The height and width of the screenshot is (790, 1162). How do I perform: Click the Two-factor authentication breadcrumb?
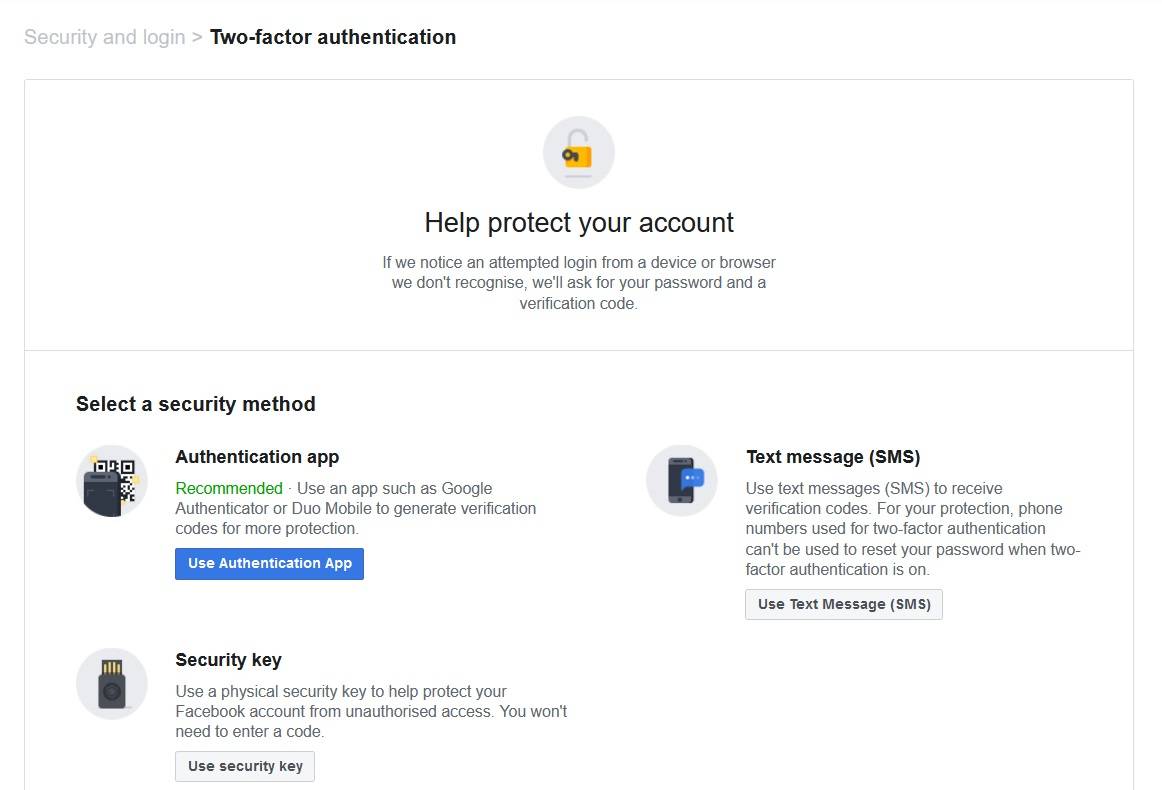tap(332, 37)
